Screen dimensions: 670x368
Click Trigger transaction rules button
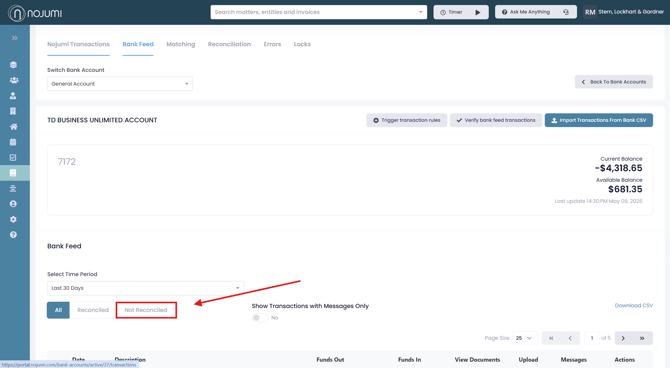tap(406, 120)
